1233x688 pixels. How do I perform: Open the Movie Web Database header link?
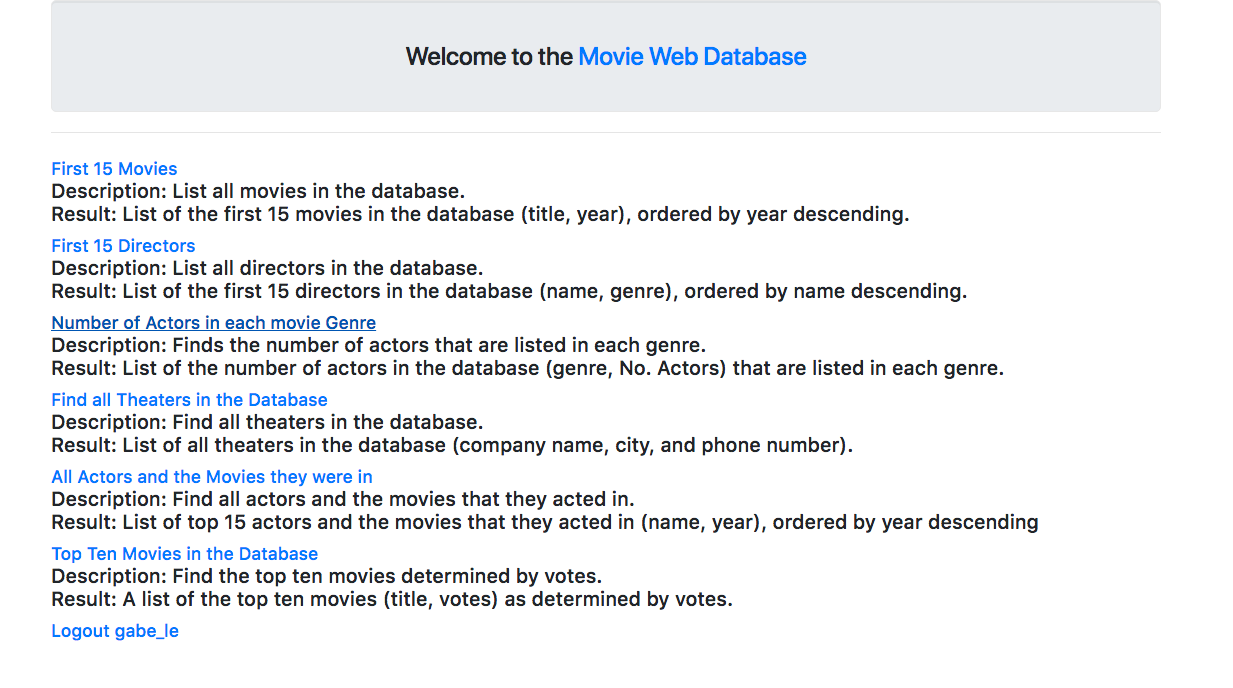692,57
